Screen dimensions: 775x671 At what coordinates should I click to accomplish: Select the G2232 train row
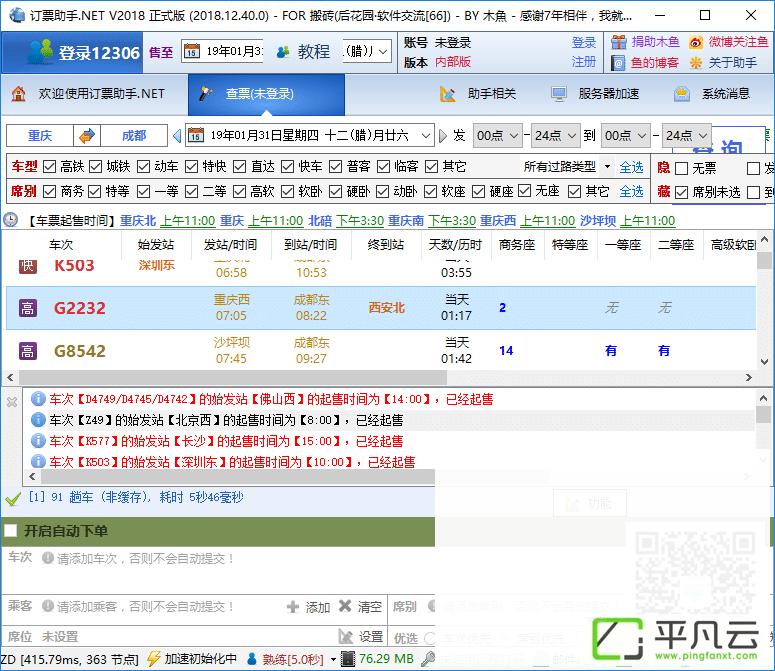pos(381,308)
